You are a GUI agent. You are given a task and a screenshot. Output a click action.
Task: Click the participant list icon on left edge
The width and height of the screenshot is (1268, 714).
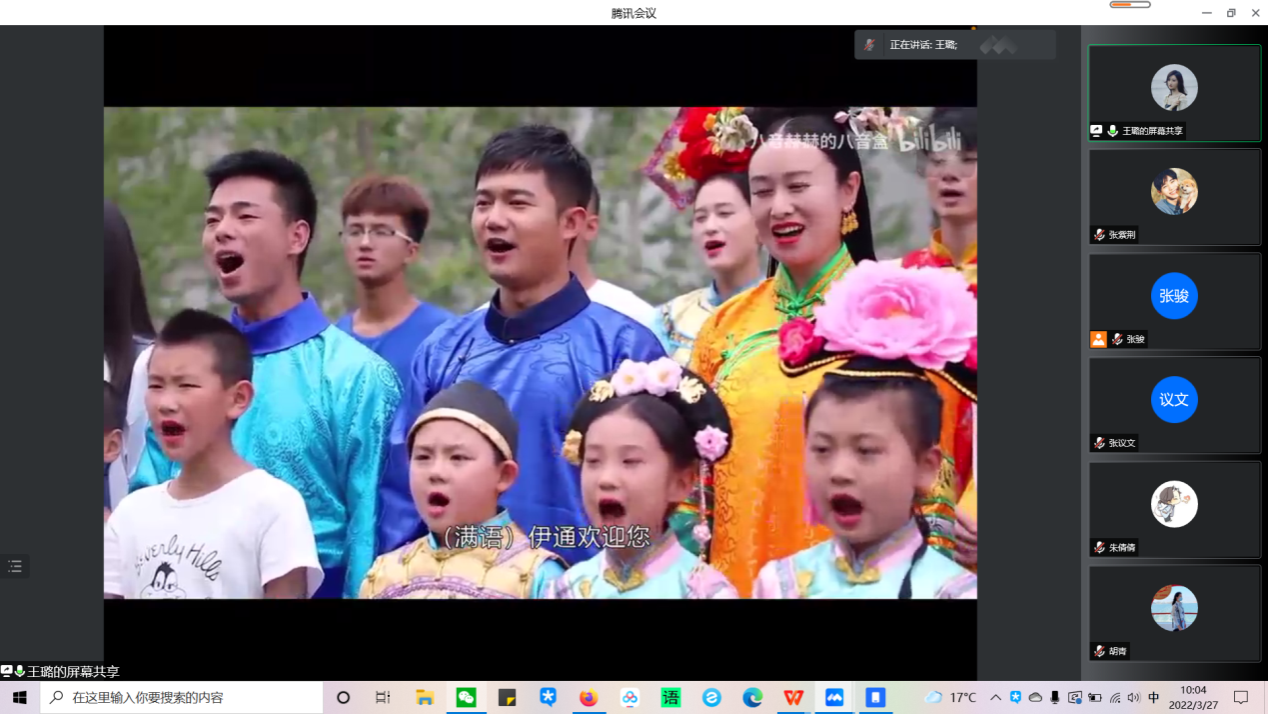point(15,566)
